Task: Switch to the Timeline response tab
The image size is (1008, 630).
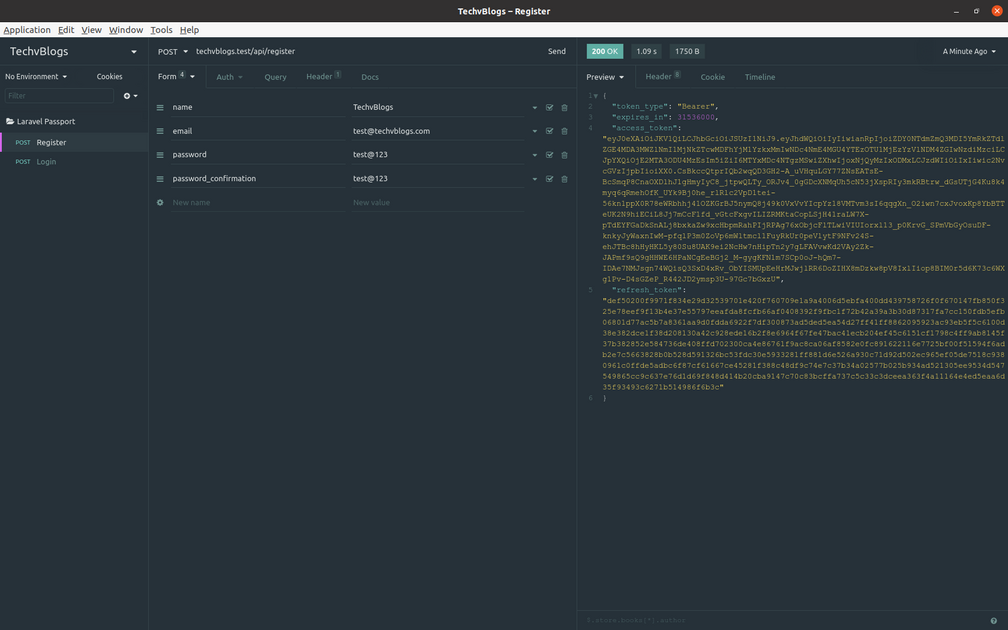Action: click(759, 77)
